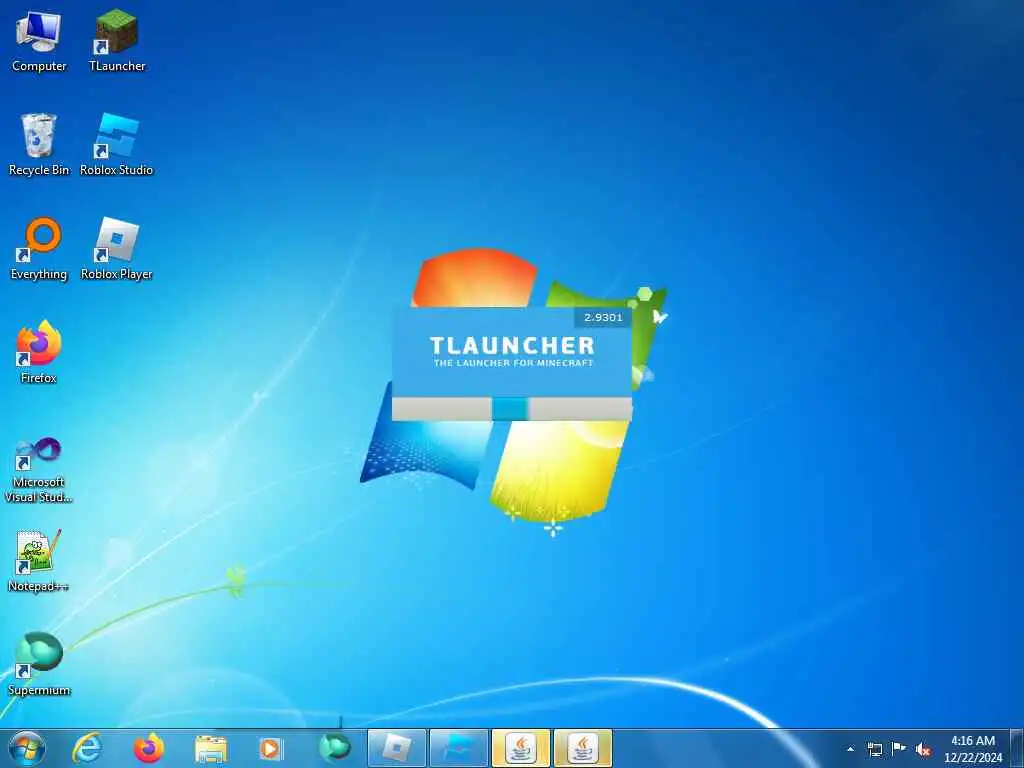Click the TLauncher splash loading progress bar
This screenshot has height=768, width=1024.
point(511,409)
